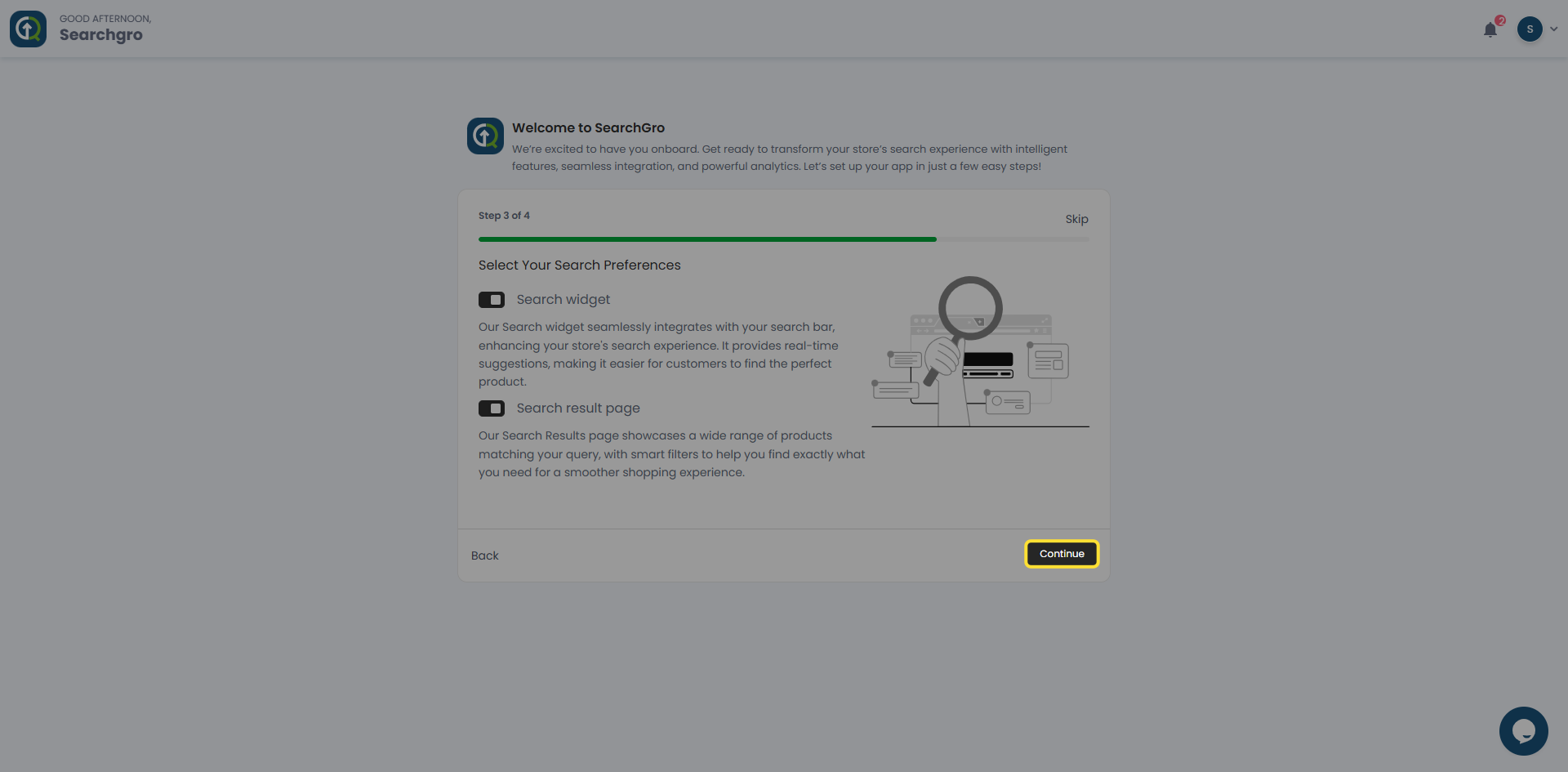Click the SearchGro logo beside the welcome heading
The height and width of the screenshot is (772, 1568).
click(485, 136)
